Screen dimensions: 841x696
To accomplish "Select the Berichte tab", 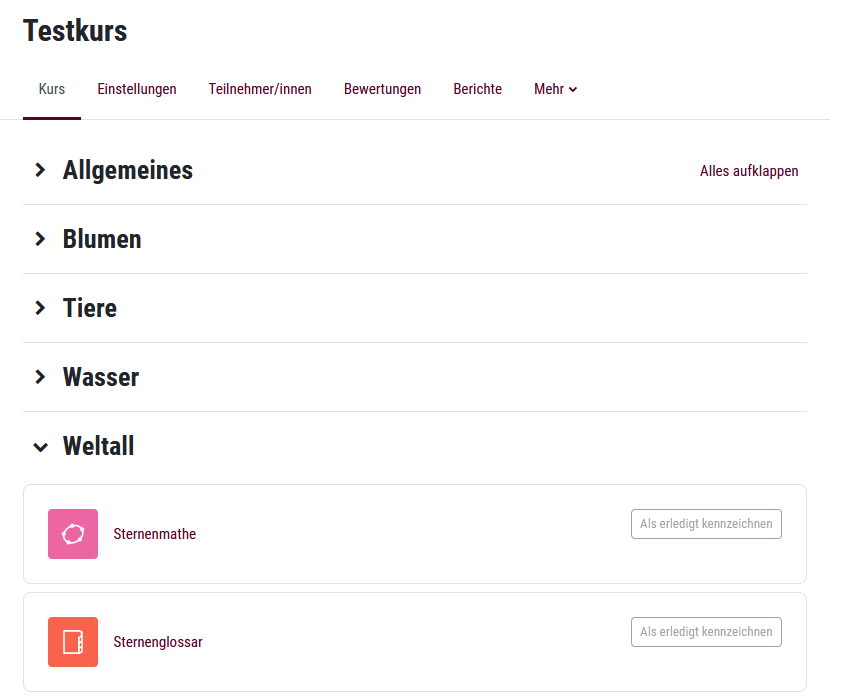I will point(477,89).
